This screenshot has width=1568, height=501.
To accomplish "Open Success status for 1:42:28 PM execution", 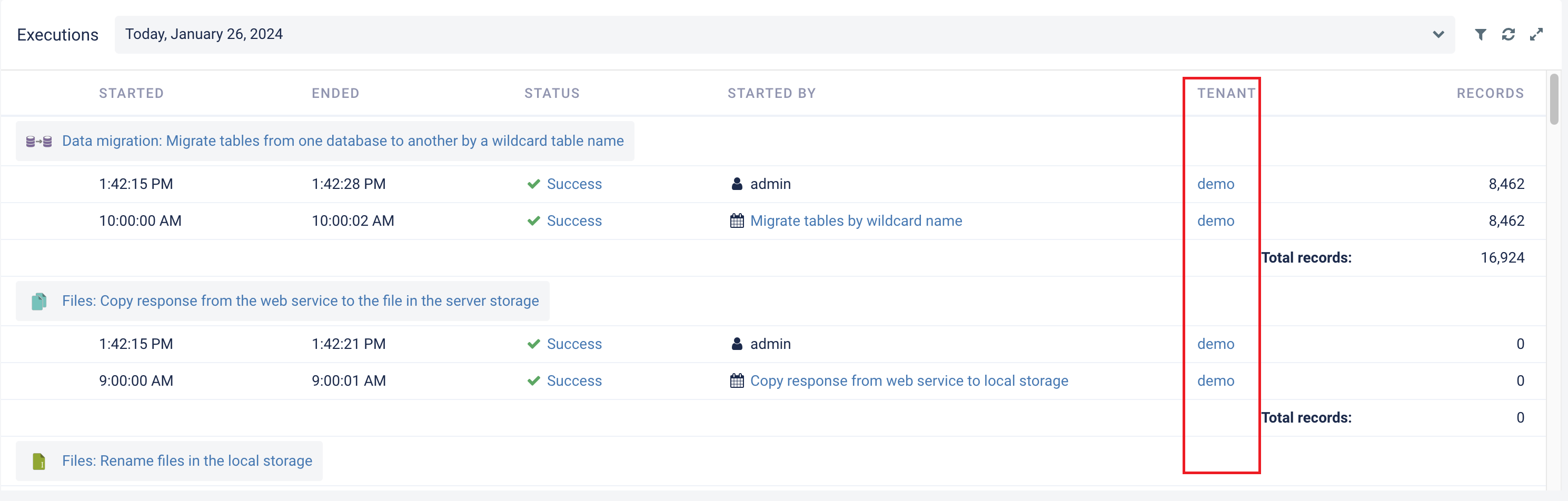I will click(574, 184).
